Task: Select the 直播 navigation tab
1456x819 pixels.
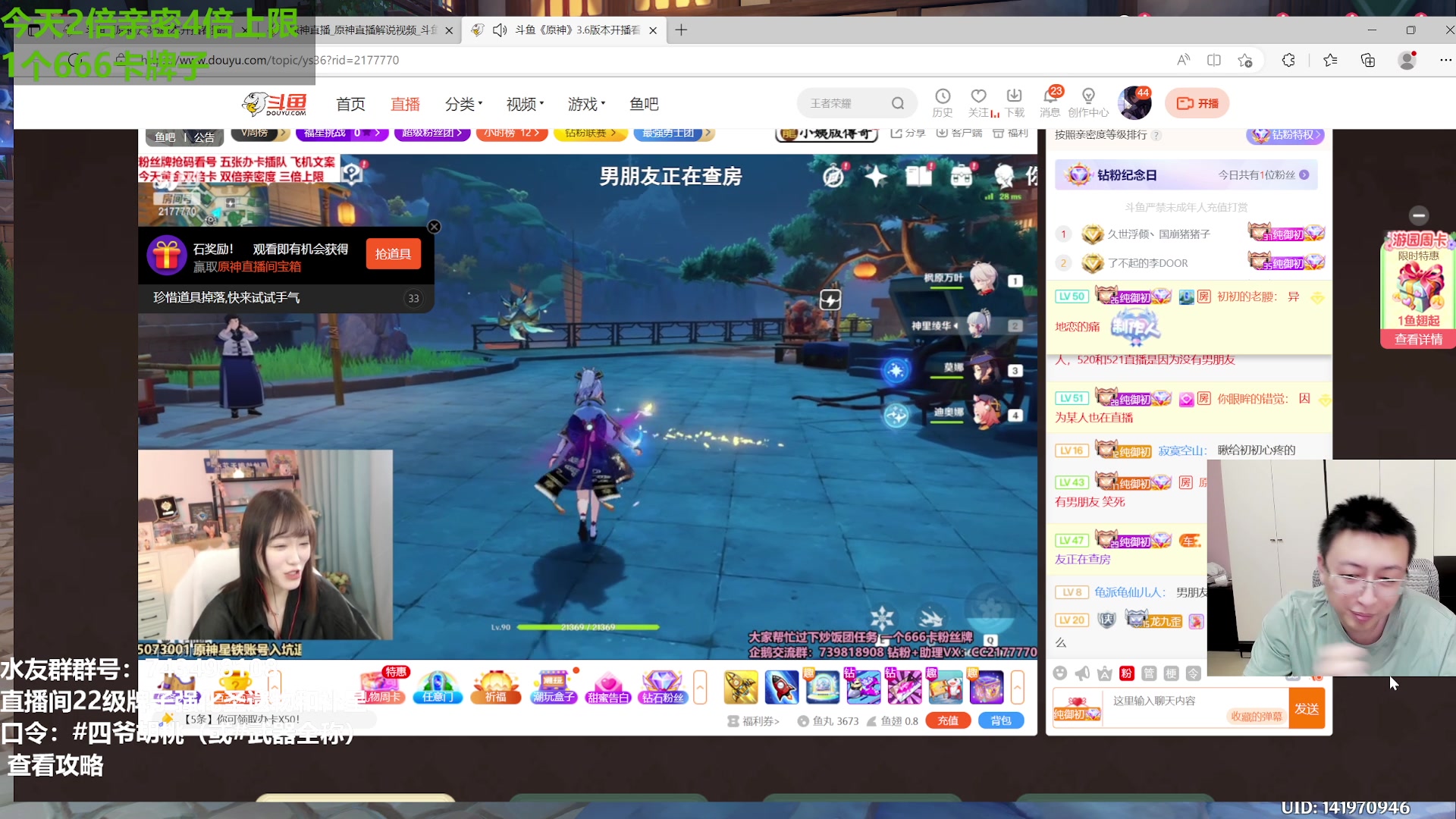Action: pyautogui.click(x=405, y=104)
